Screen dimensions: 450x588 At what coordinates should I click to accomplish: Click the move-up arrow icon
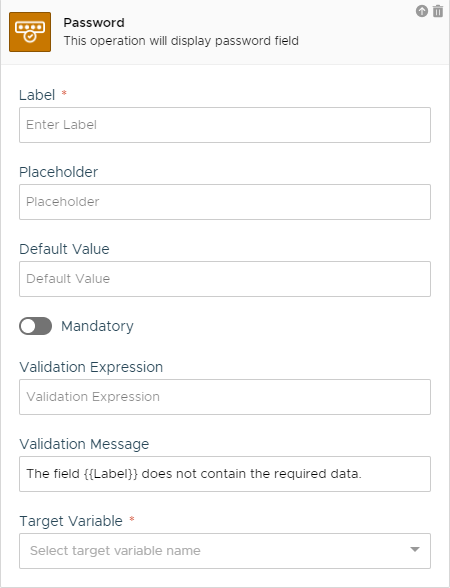pos(422,11)
